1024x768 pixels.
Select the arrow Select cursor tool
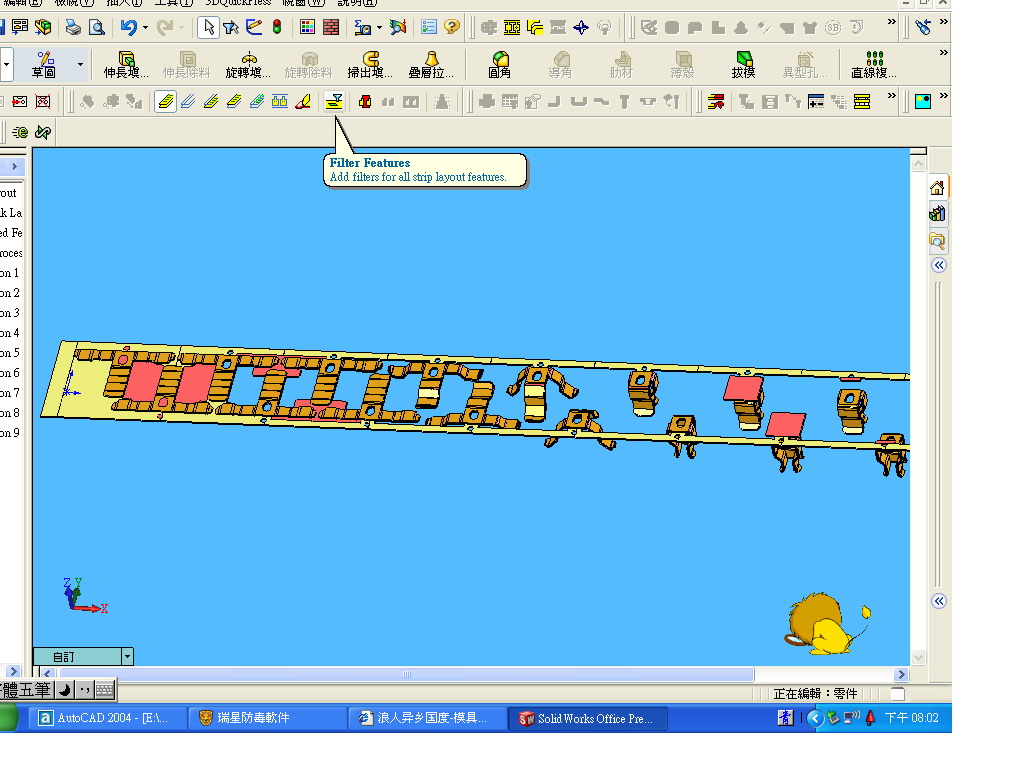208,27
